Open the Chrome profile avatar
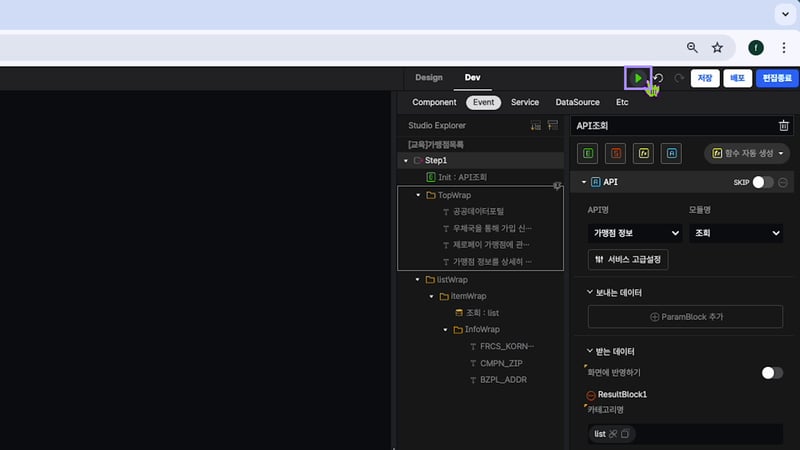 point(756,47)
